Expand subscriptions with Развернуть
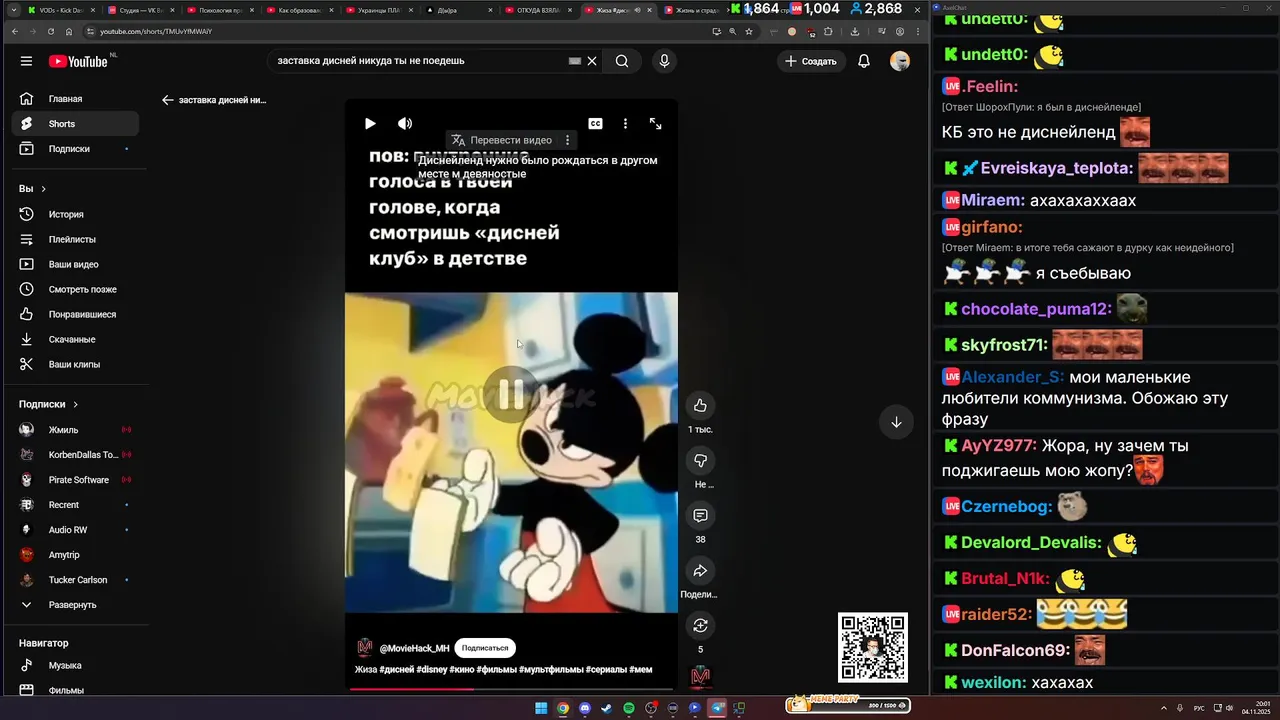 pyautogui.click(x=75, y=605)
